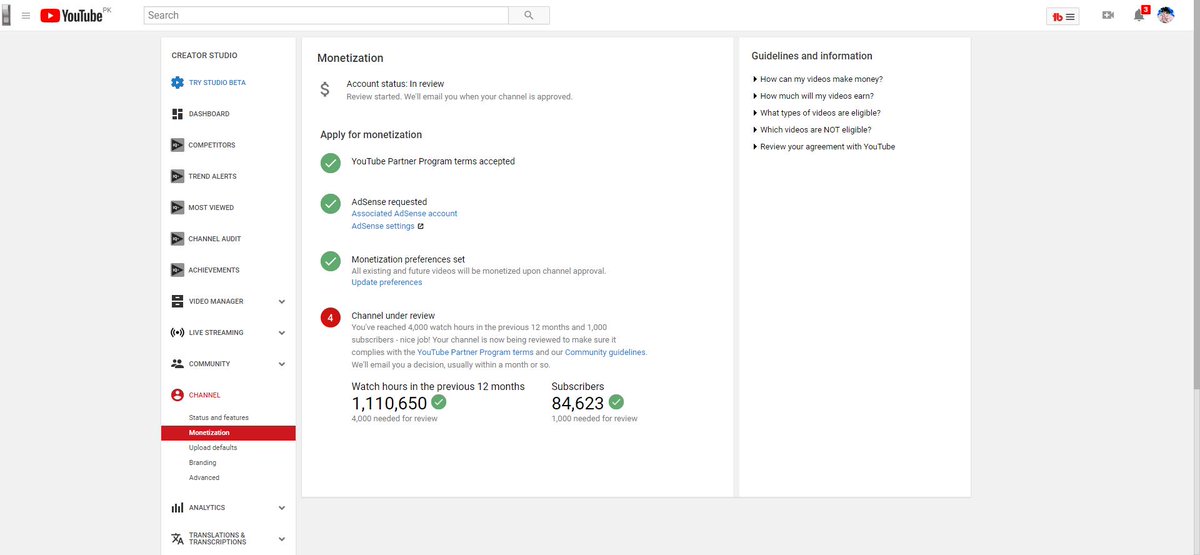Viewport: 1200px width, 555px height.
Task: Click the Trend Alerts sidebar icon
Action: [177, 176]
